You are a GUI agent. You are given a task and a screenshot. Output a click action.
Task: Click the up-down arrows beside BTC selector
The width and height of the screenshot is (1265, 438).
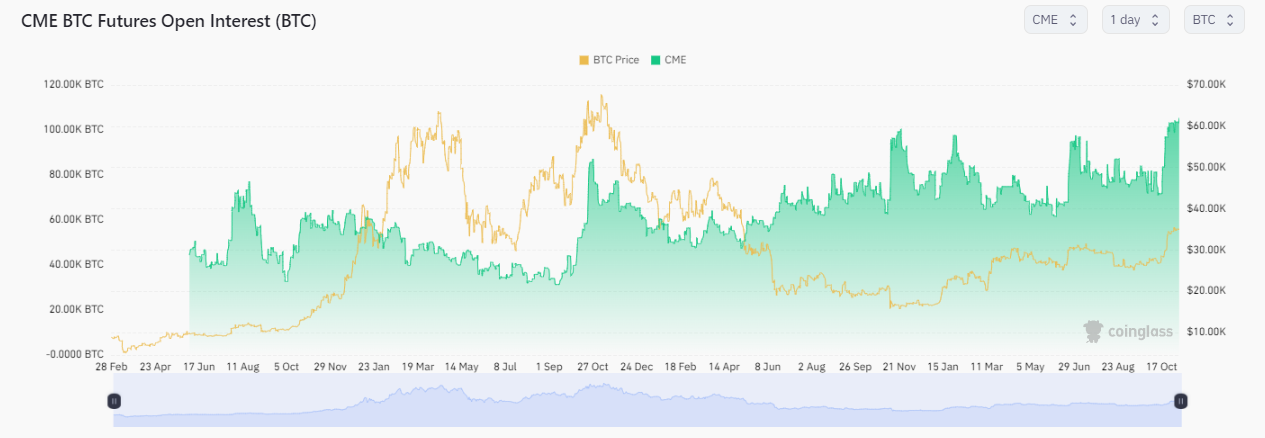[x=1230, y=20]
